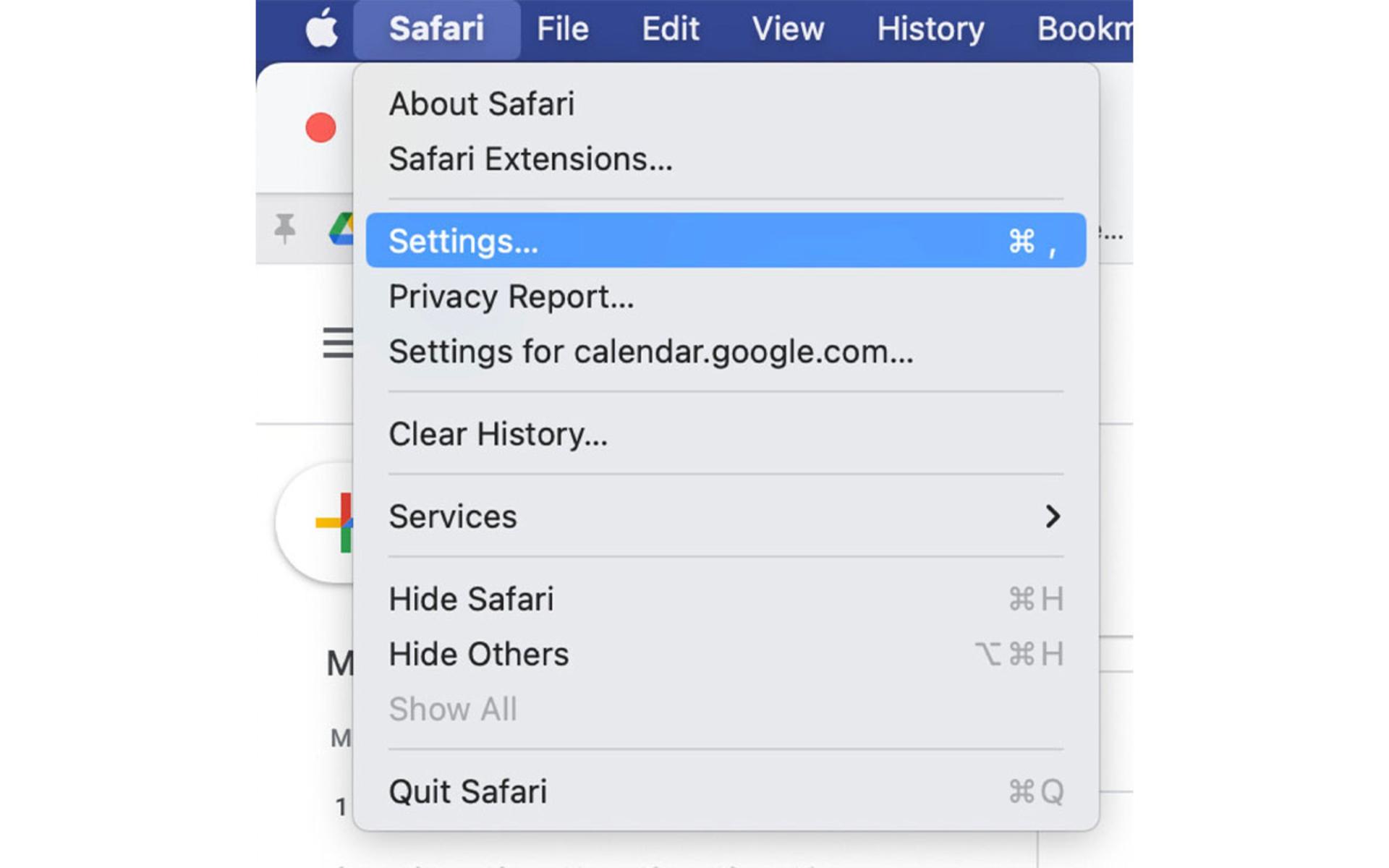Open the File menu
This screenshot has height=868, width=1389.
click(x=562, y=30)
